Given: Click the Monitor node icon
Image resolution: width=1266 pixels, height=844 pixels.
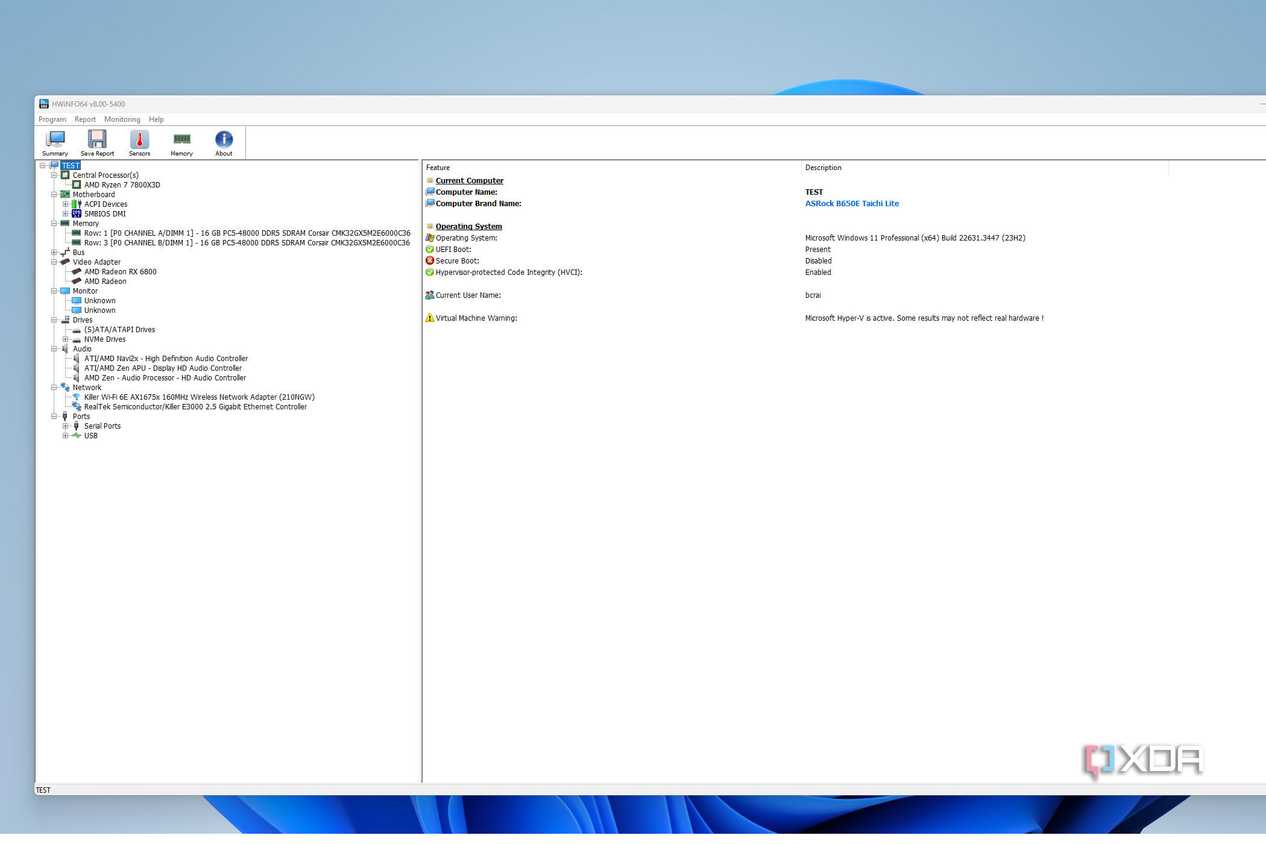Looking at the screenshot, I should click(65, 291).
